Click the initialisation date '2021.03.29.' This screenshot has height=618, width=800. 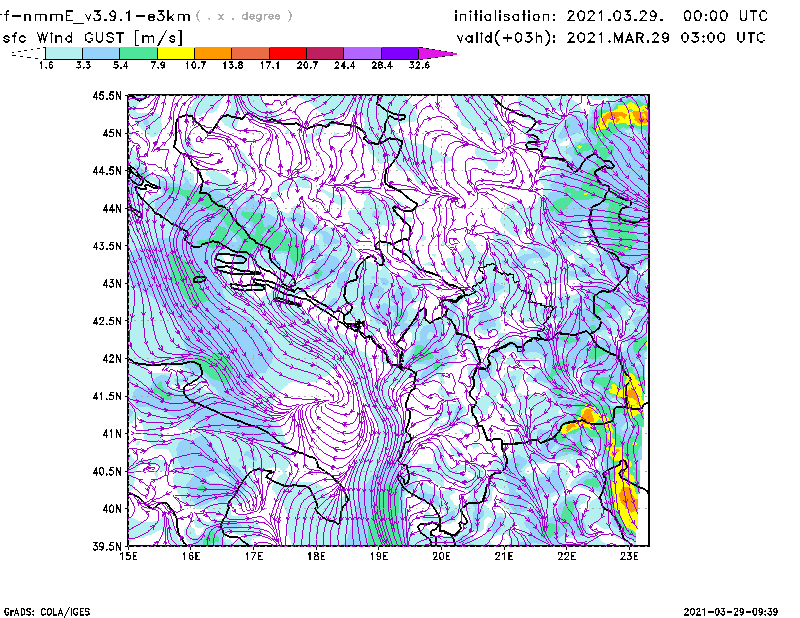pos(615,16)
